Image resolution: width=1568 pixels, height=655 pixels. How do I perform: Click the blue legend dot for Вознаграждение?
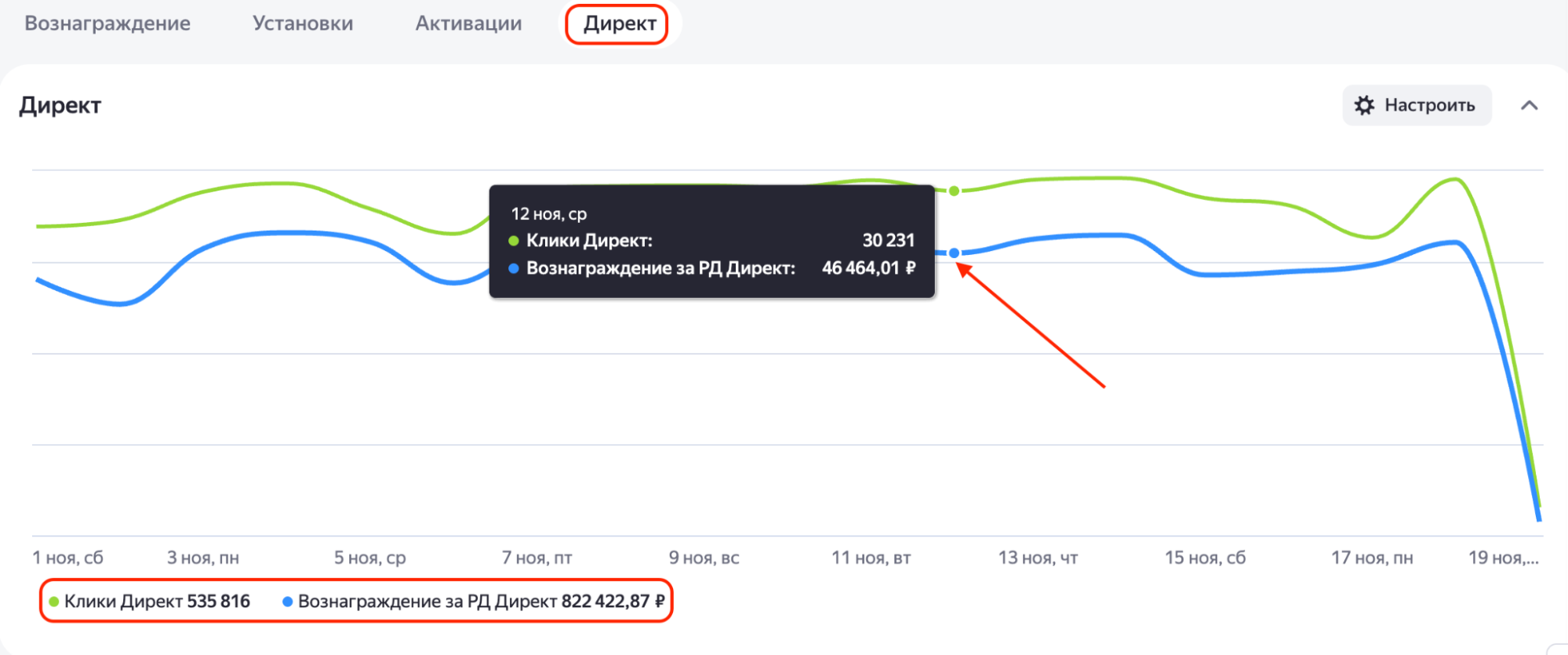[x=287, y=602]
